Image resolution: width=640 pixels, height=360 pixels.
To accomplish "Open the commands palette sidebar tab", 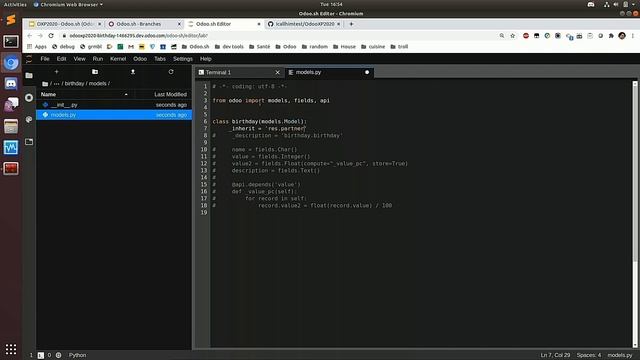I will click(x=29, y=120).
